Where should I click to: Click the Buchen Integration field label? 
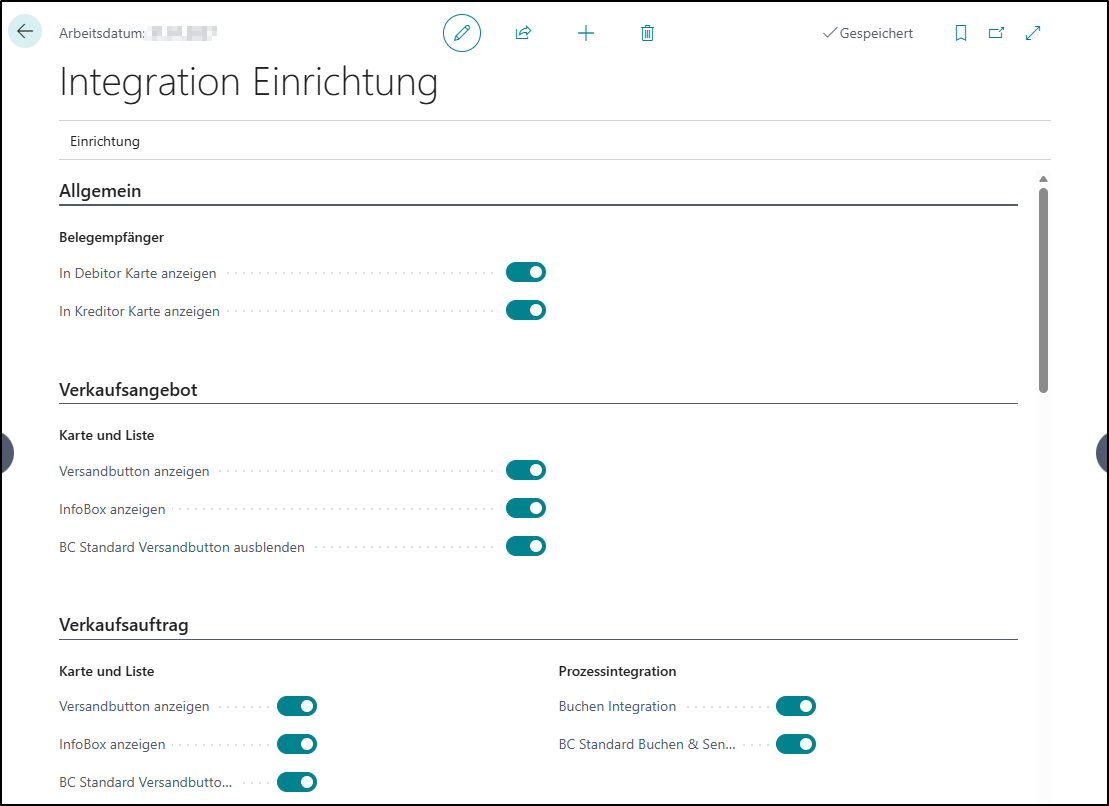617,706
